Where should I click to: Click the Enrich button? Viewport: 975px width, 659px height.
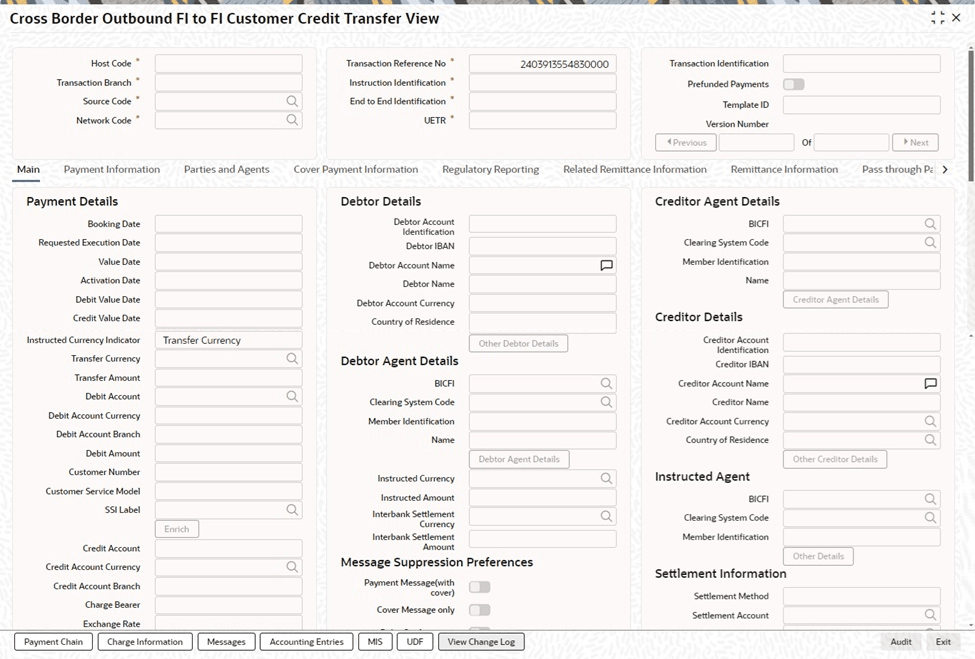177,529
